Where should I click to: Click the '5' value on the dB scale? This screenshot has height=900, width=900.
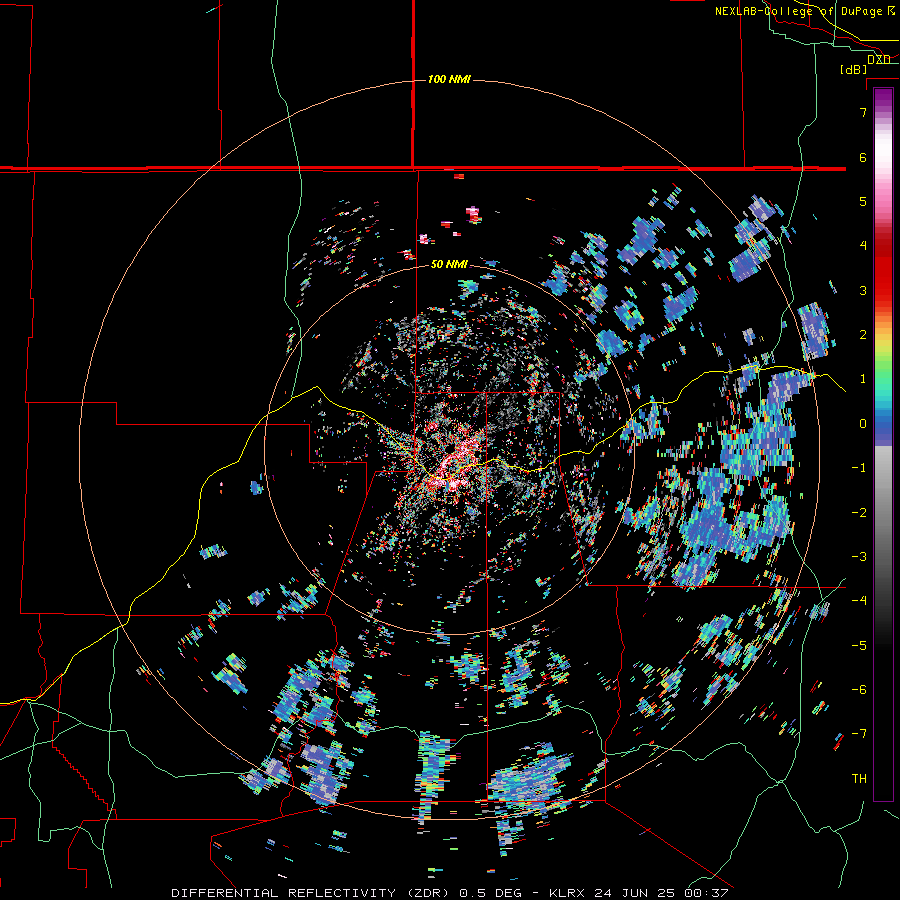point(863,201)
